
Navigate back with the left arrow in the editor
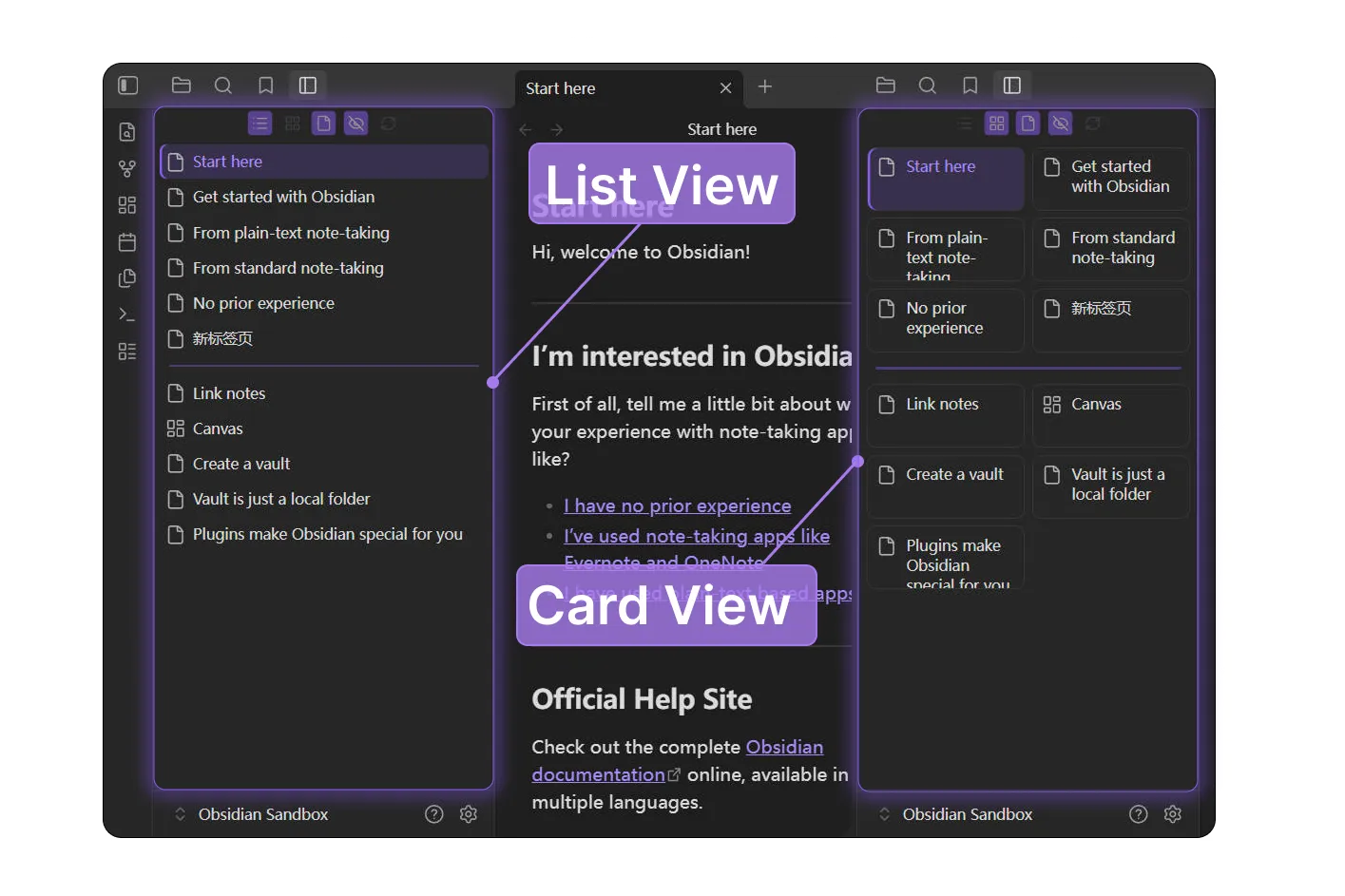coord(526,129)
